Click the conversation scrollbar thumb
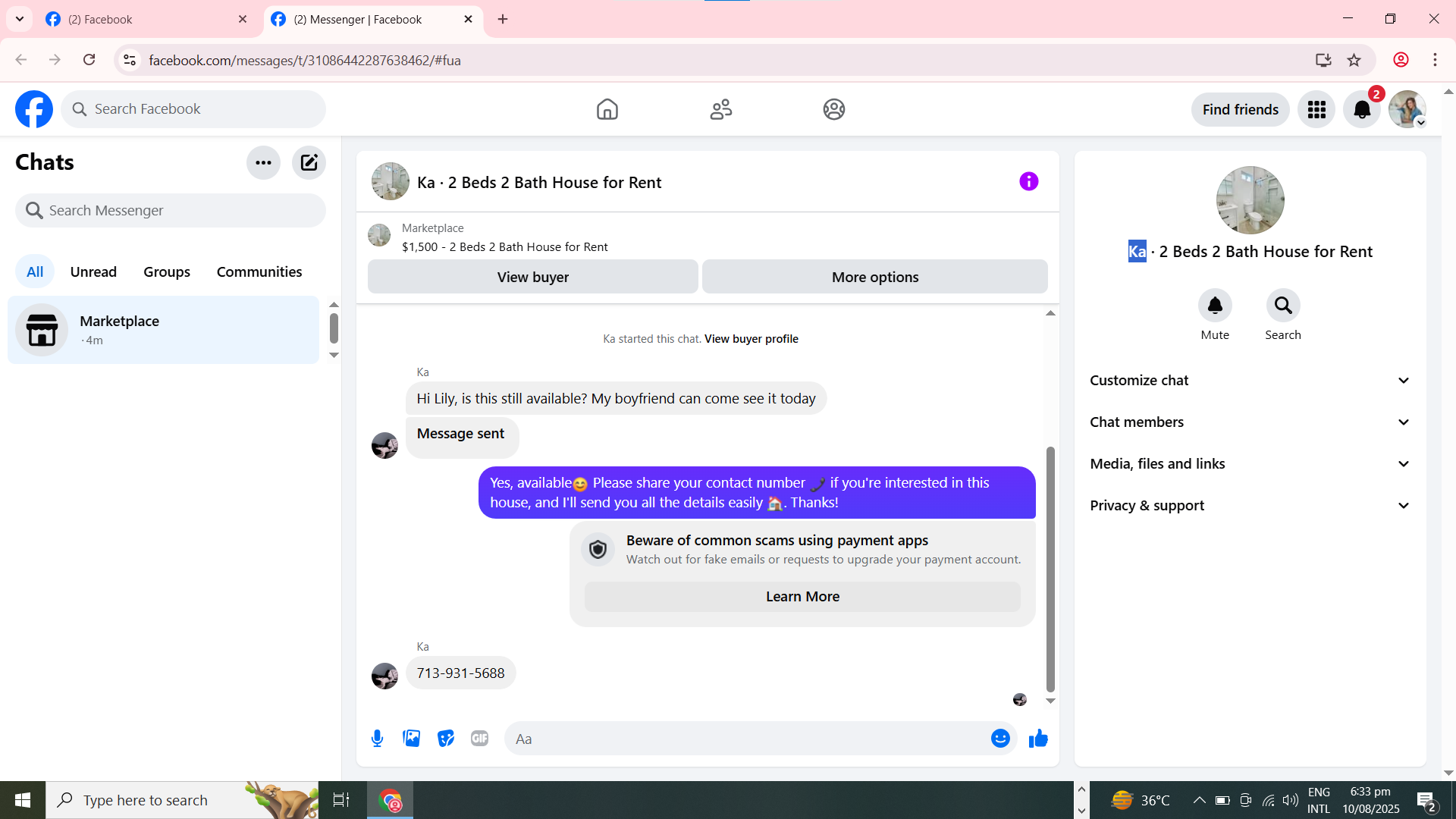The height and width of the screenshot is (819, 1456). 1050,569
